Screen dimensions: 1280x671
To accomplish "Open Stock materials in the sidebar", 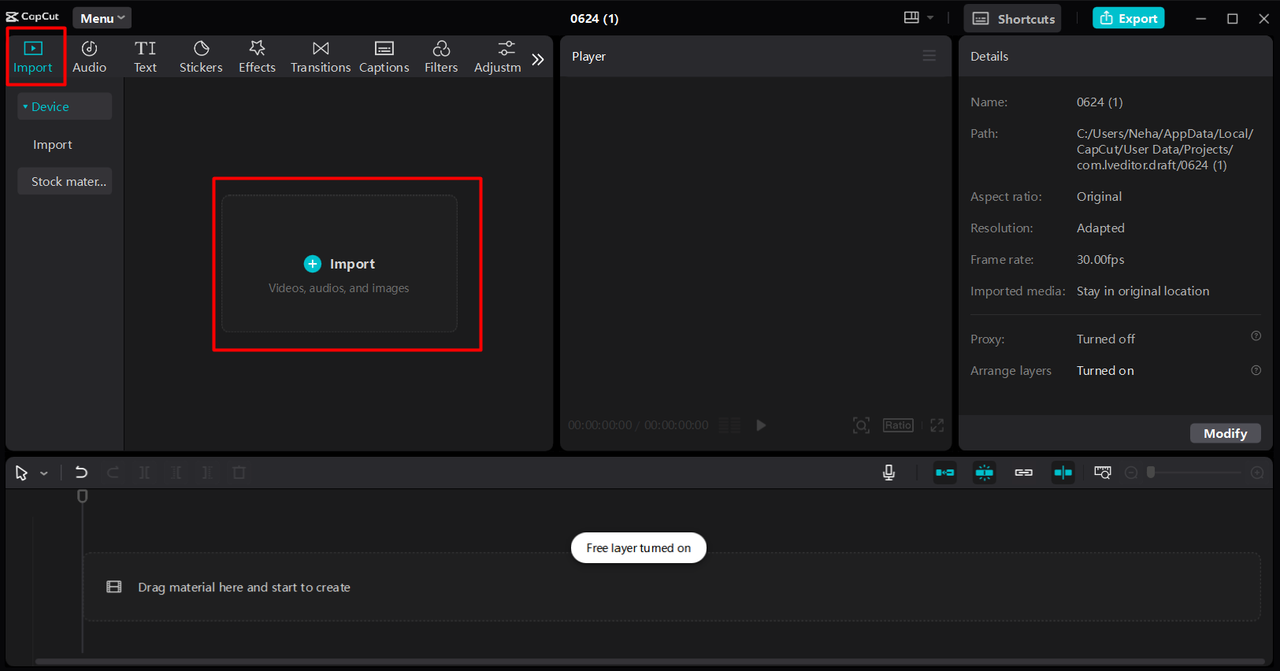I will (64, 182).
